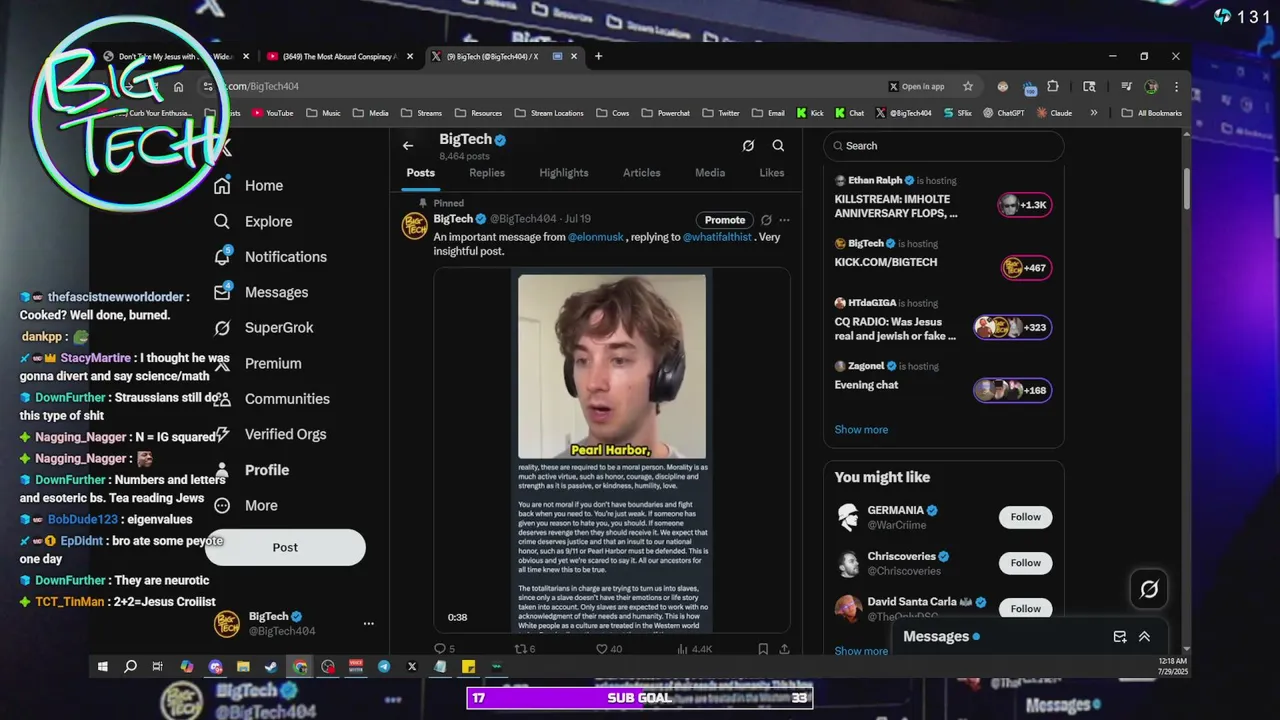Open Kick bookmark in bookmarks bar
This screenshot has width=1280, height=720.
click(x=810, y=113)
